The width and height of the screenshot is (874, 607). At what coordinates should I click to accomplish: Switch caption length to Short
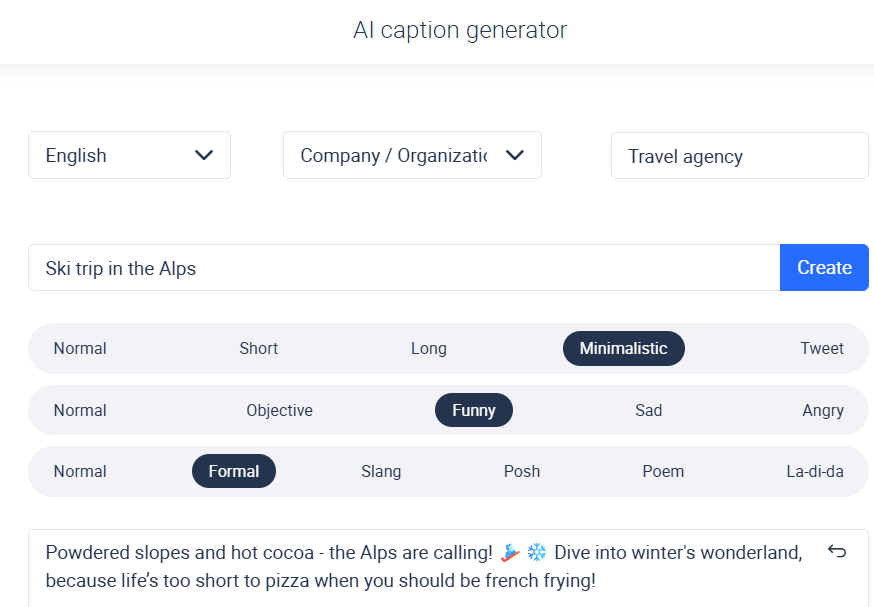(258, 348)
